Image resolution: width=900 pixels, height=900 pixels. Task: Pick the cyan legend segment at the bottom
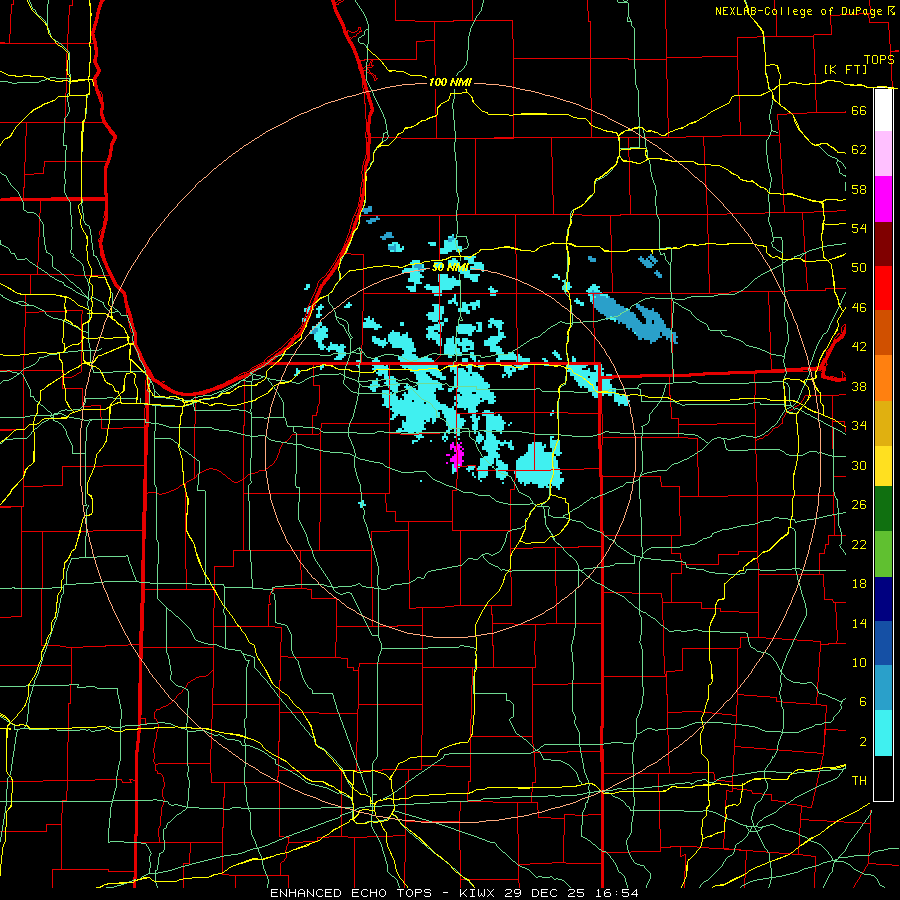(x=883, y=733)
